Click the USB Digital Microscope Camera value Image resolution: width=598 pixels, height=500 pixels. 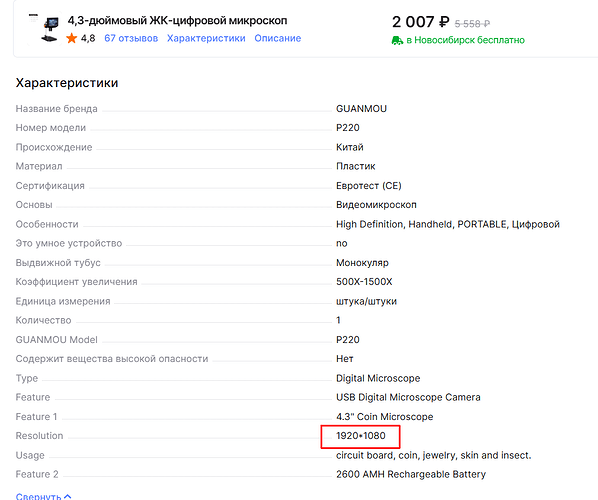coord(408,397)
